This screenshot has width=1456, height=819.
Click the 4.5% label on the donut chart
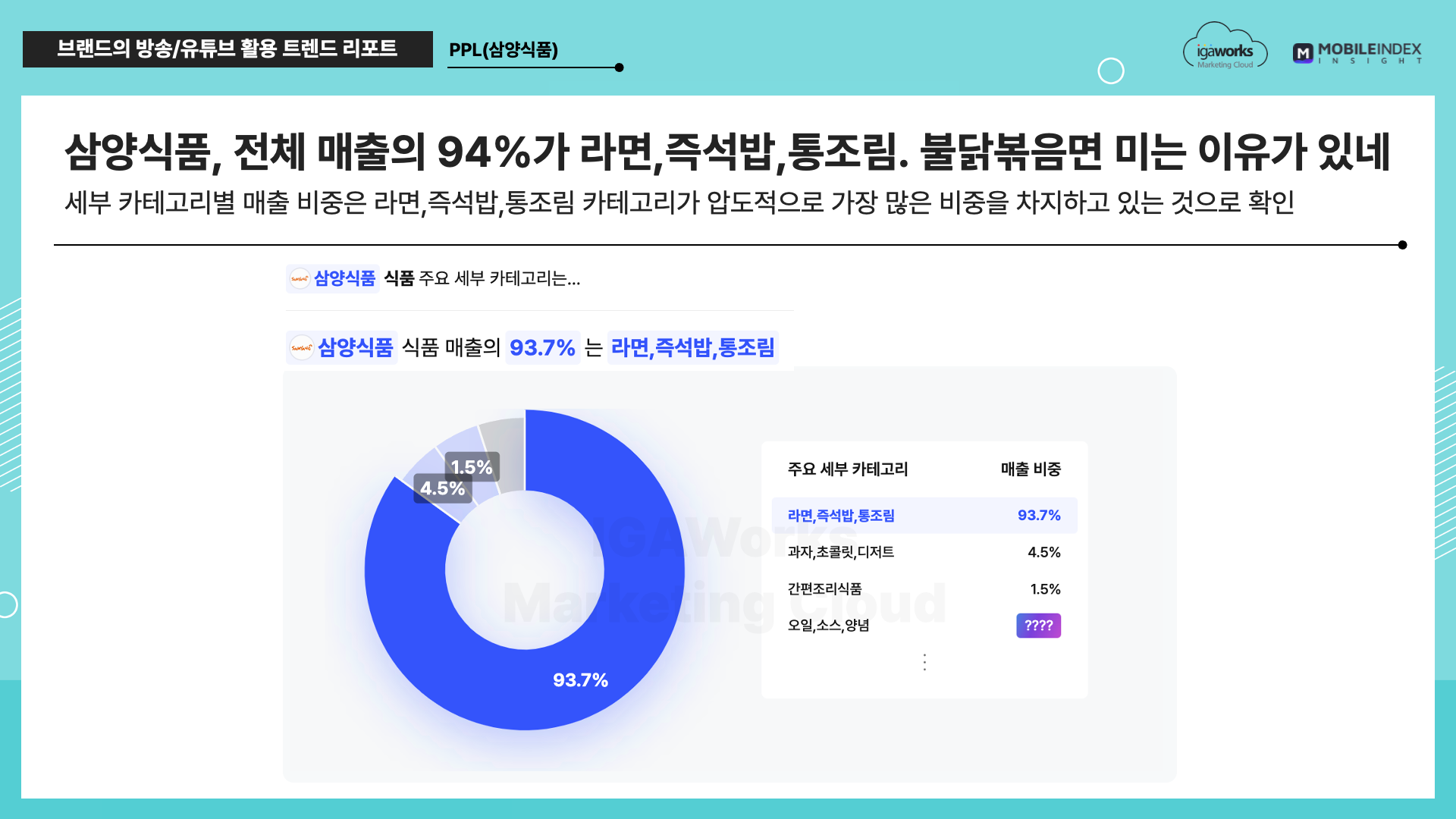[x=443, y=488]
